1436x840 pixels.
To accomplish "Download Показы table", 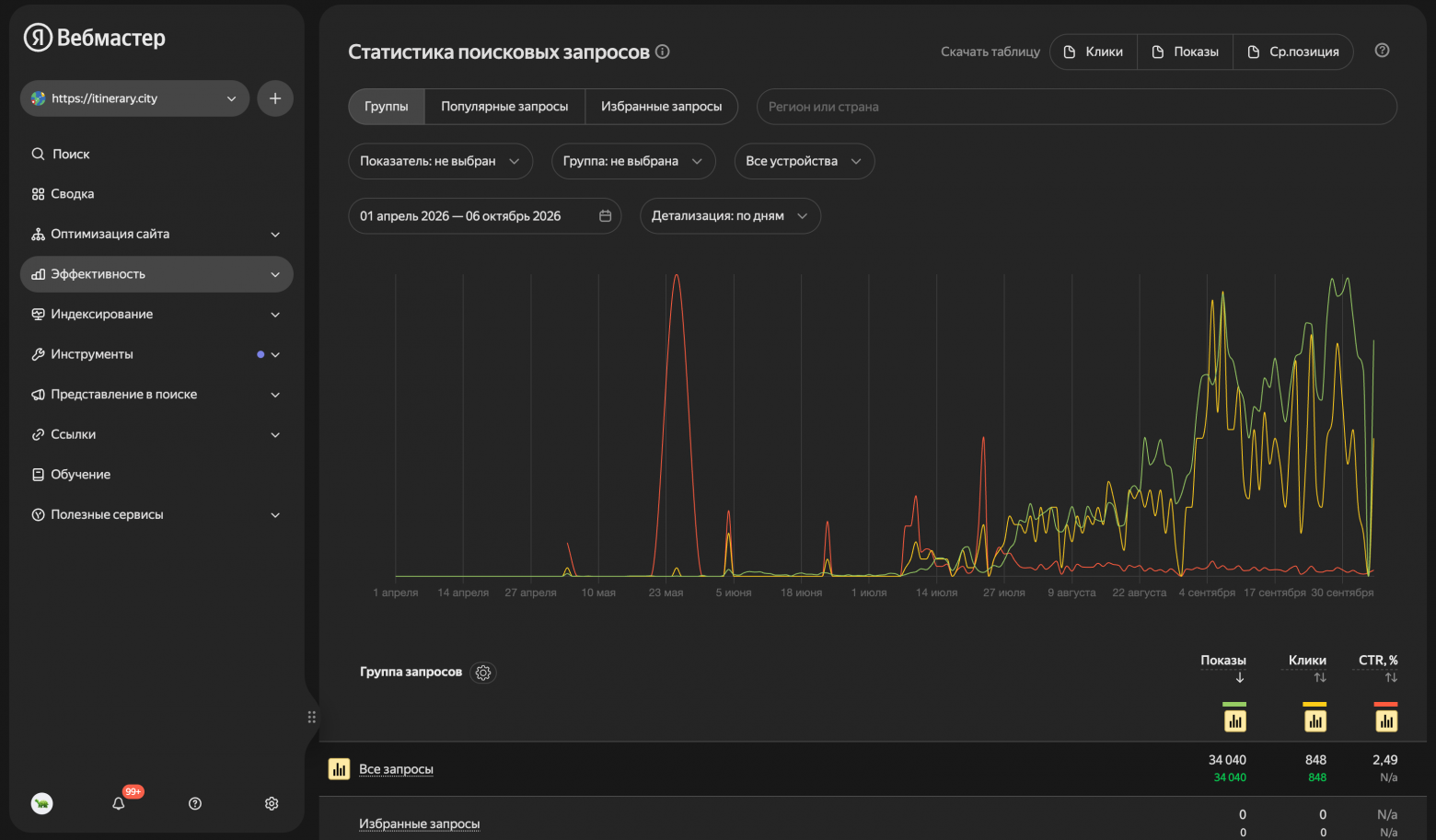I will point(1186,52).
